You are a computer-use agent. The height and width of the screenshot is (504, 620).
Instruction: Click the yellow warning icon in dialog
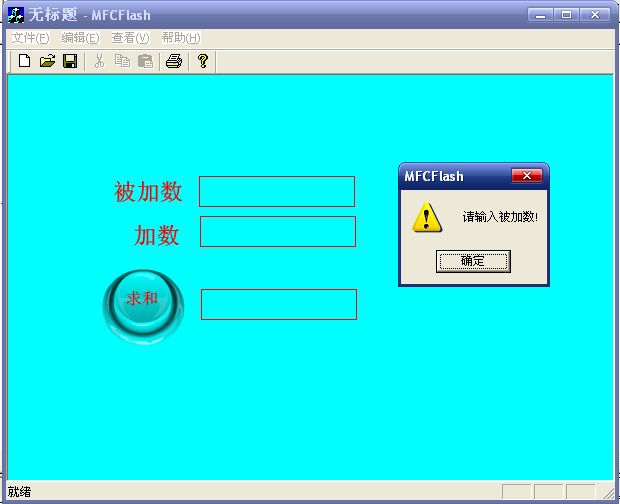[x=427, y=217]
